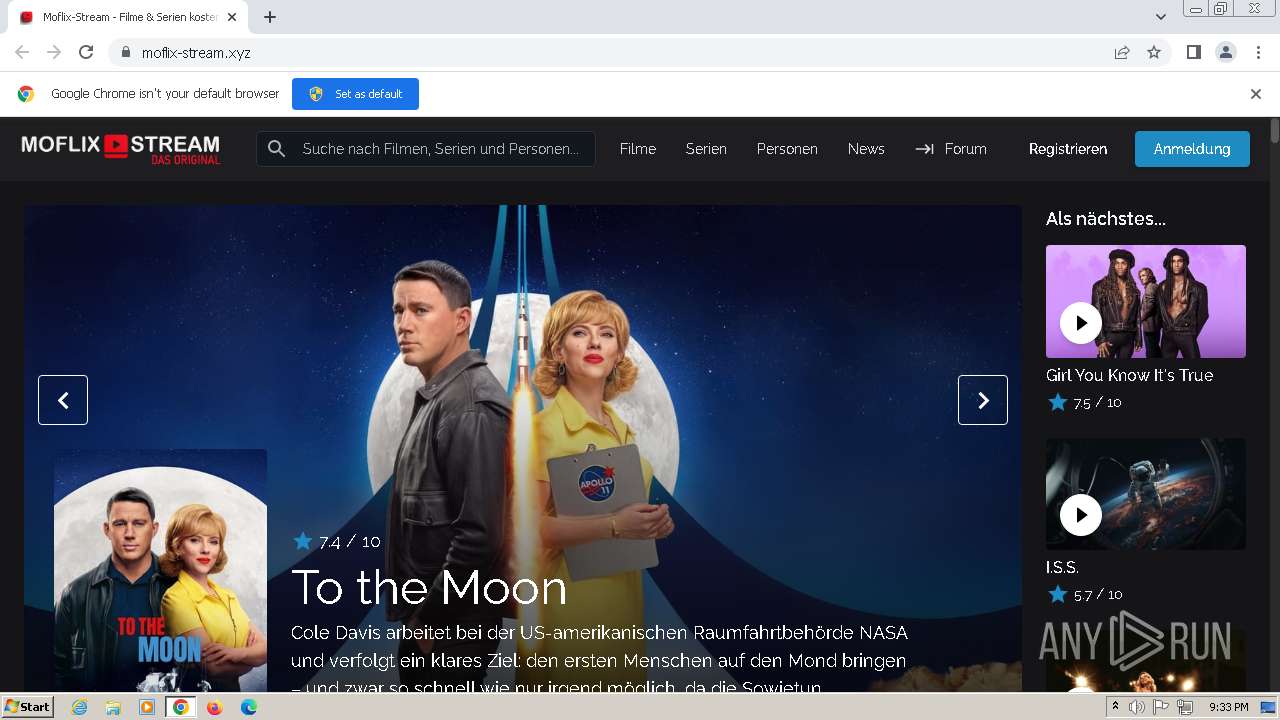The image size is (1280, 720).
Task: Click the 5.7 / 10 rating star
Action: click(x=1057, y=594)
